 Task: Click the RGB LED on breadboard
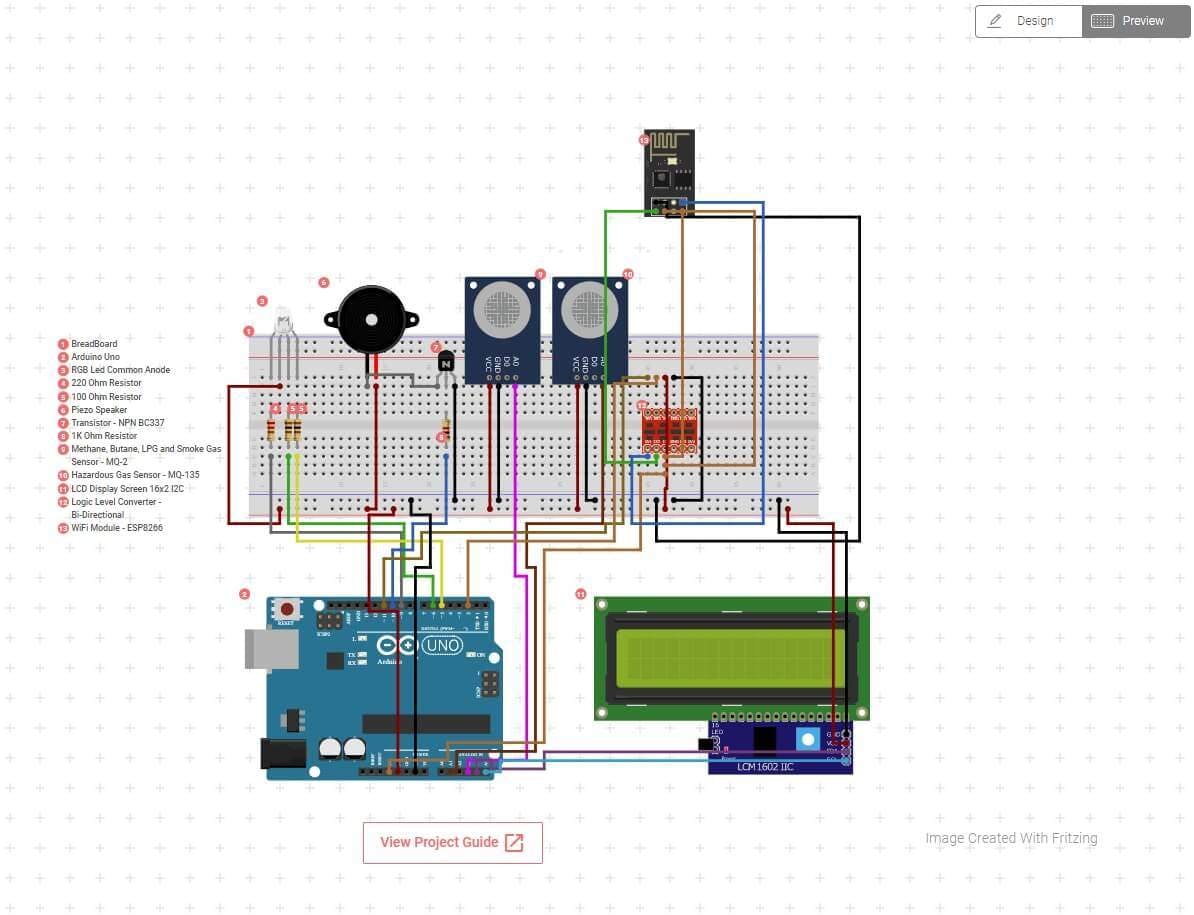(284, 325)
